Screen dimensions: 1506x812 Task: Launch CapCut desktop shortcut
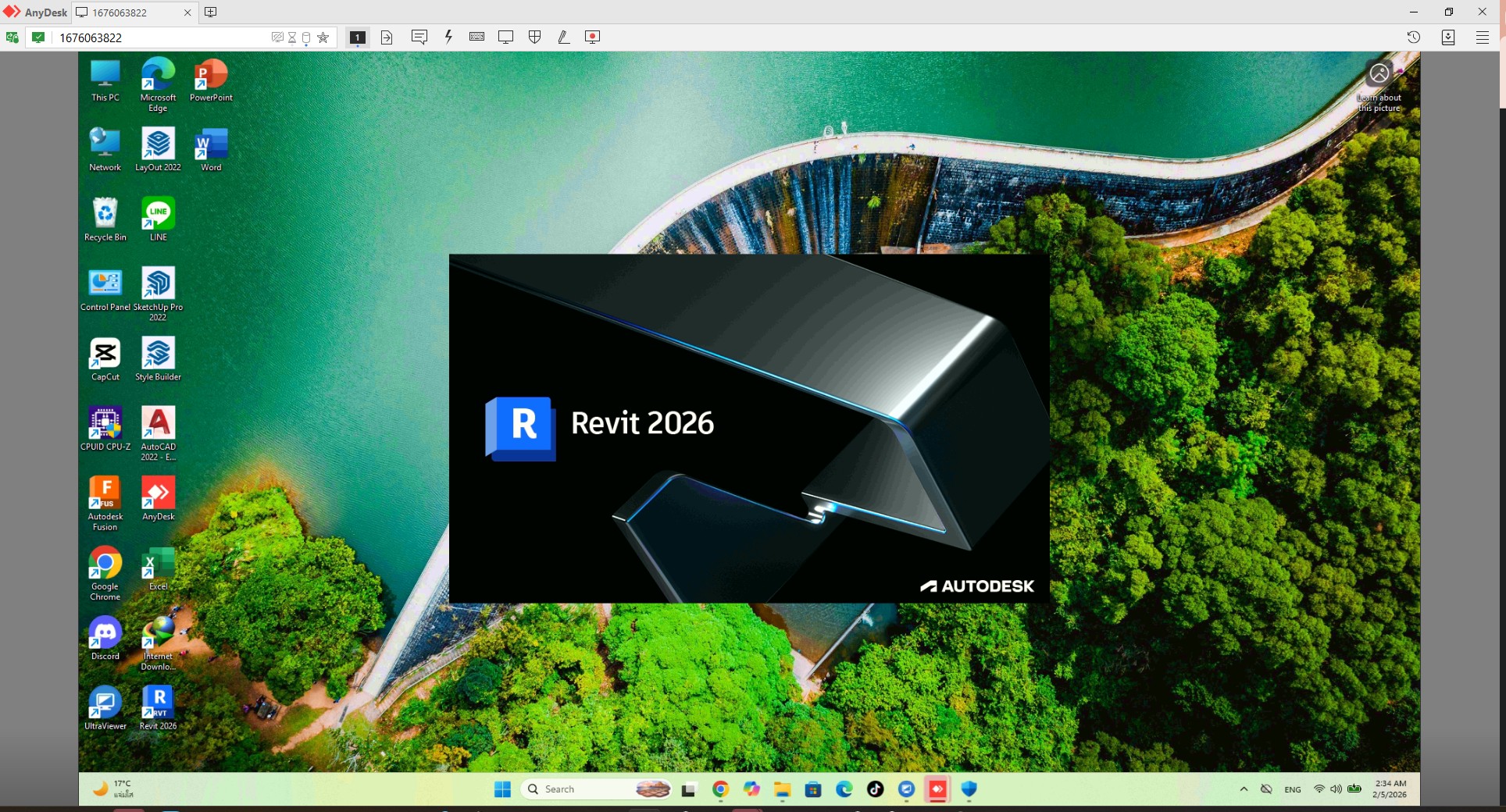(x=105, y=359)
